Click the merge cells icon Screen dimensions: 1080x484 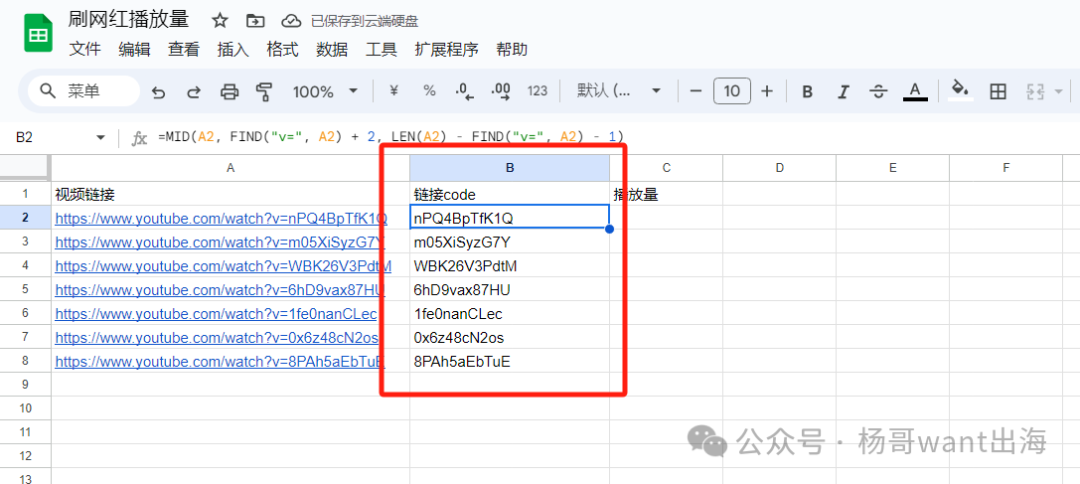coord(1035,92)
